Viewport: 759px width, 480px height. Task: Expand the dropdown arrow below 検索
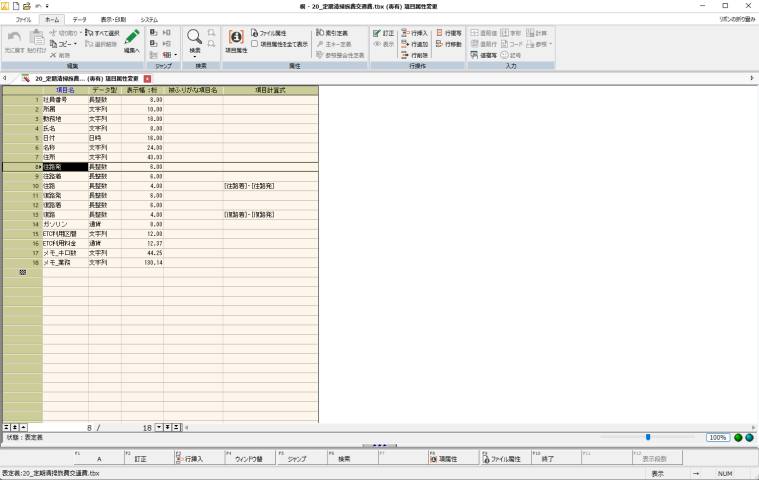pos(195,57)
